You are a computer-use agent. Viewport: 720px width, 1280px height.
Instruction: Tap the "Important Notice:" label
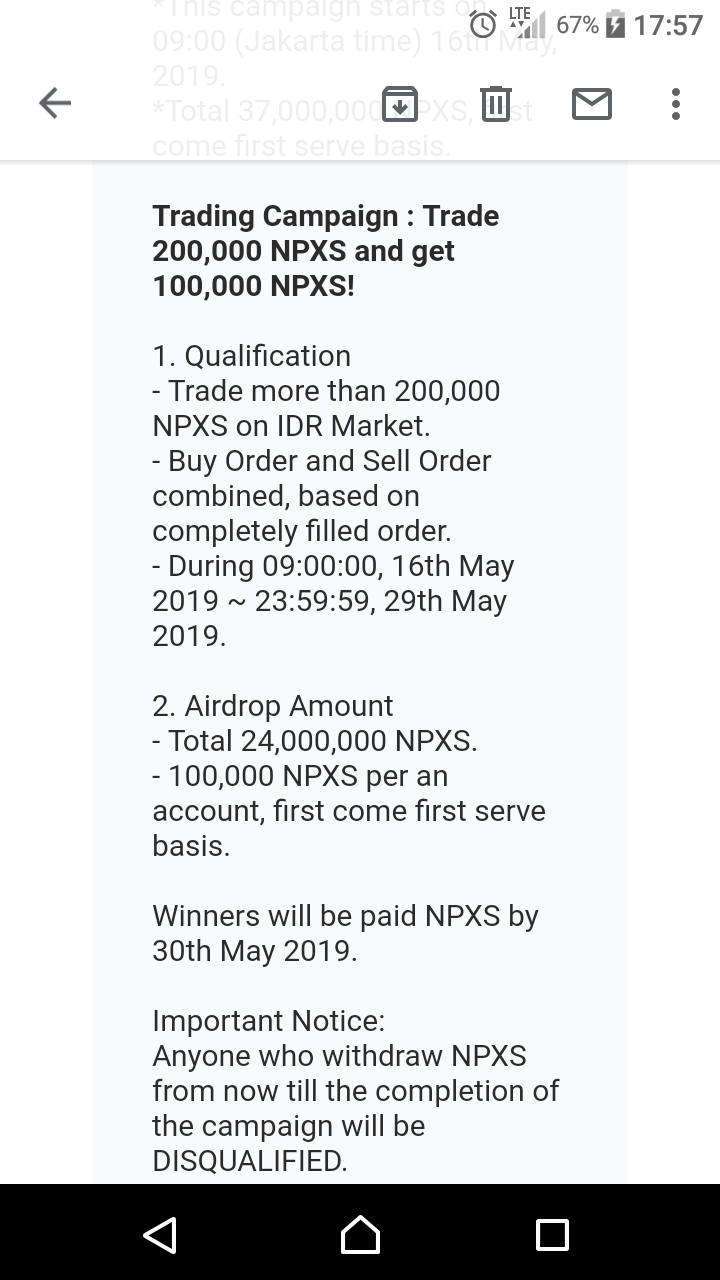coord(268,1021)
